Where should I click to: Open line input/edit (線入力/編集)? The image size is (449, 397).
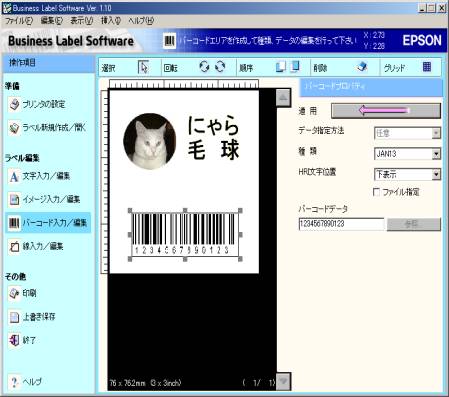click(x=36, y=246)
